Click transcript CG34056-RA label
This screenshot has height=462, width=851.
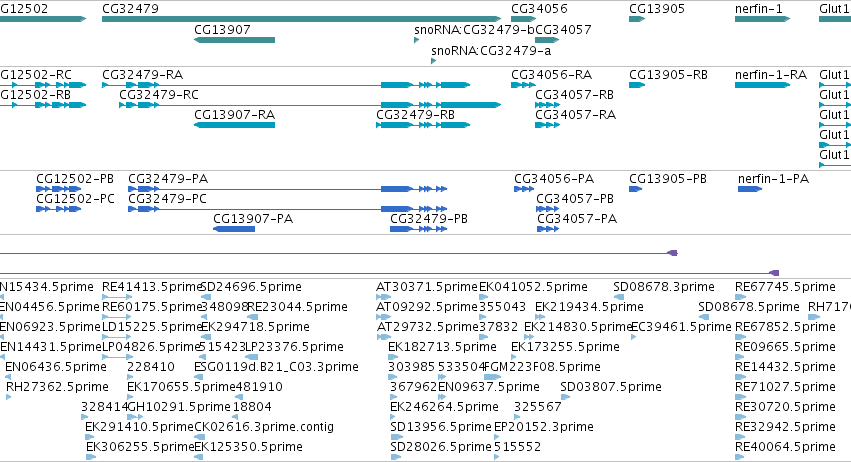[x=551, y=74]
